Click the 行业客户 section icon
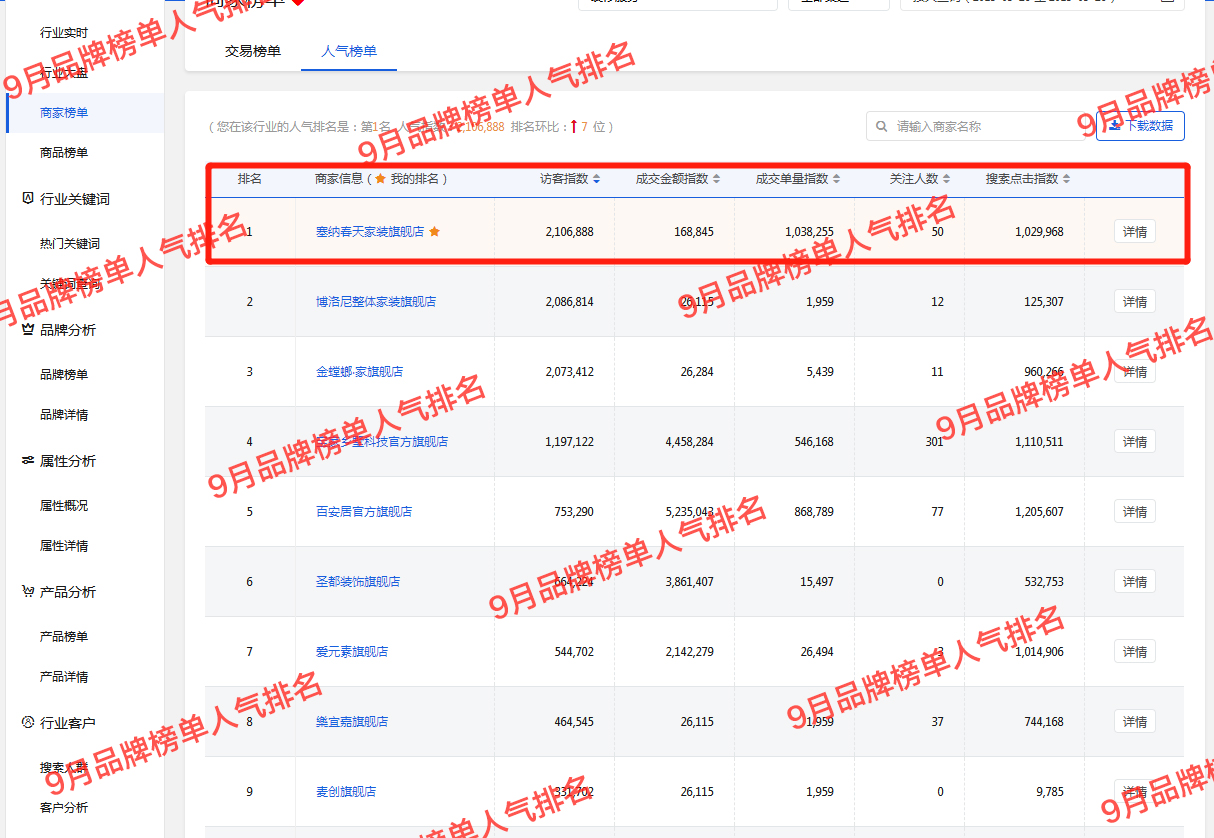 28,722
